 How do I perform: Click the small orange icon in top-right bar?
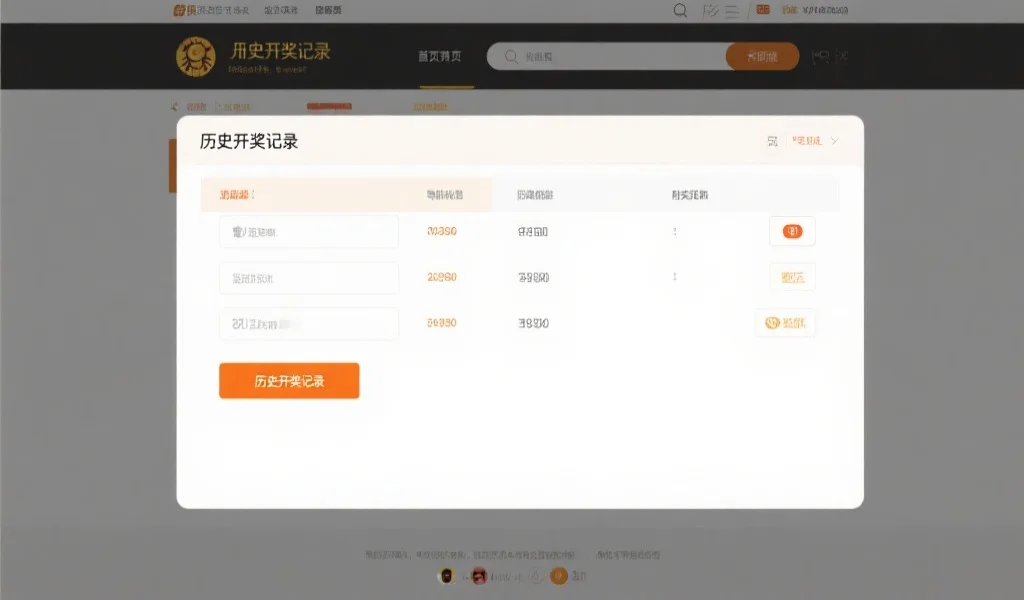click(763, 10)
